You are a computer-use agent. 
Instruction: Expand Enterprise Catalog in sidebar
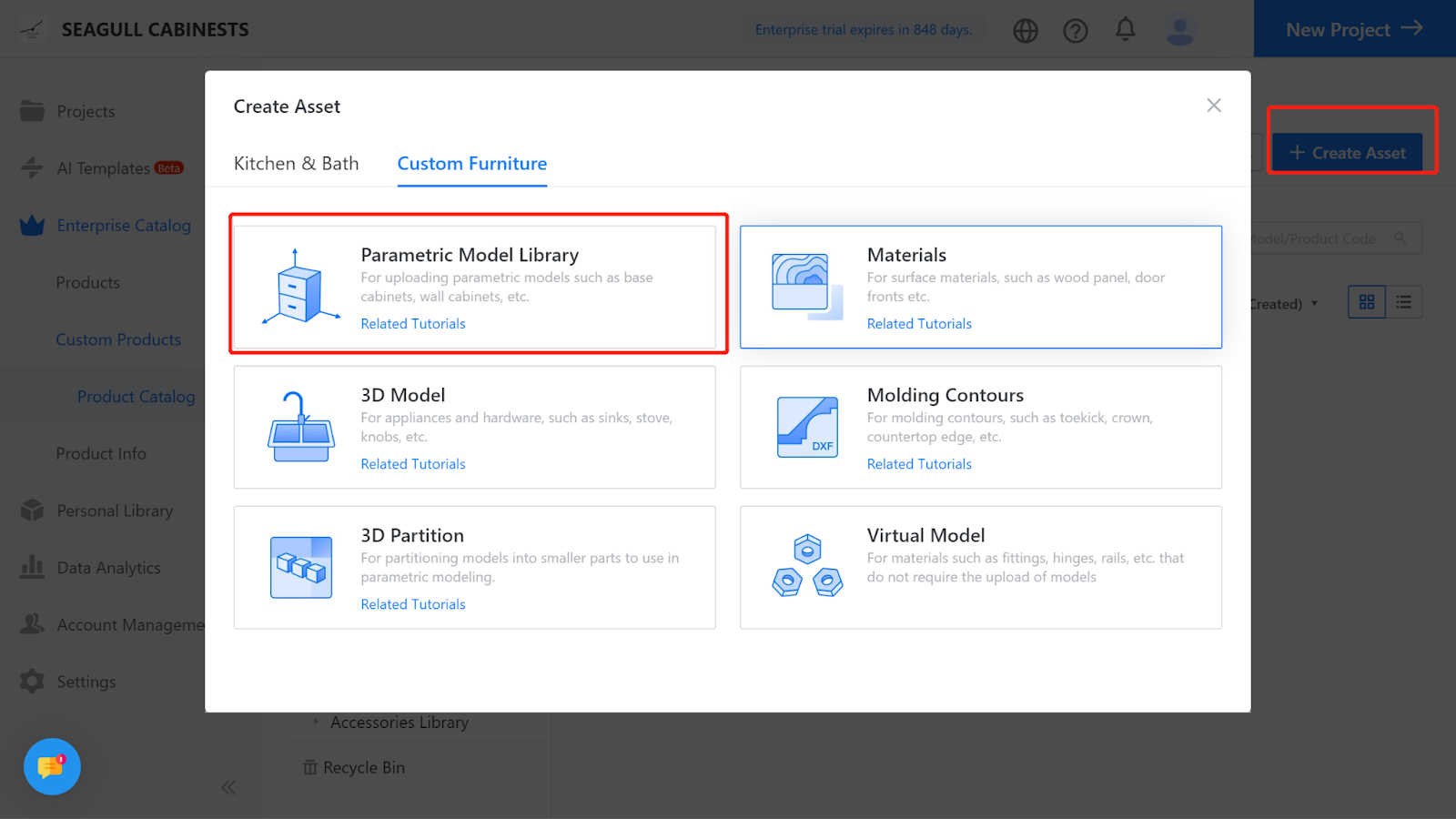click(x=124, y=226)
